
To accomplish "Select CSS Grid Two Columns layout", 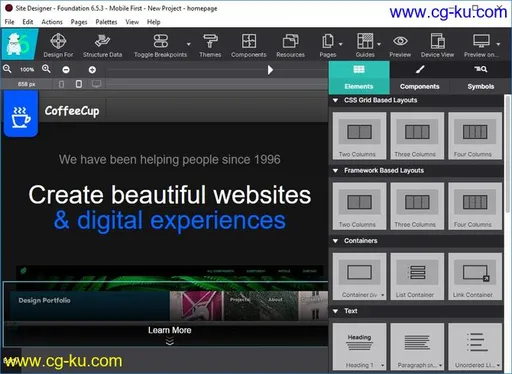I will click(x=359, y=136).
